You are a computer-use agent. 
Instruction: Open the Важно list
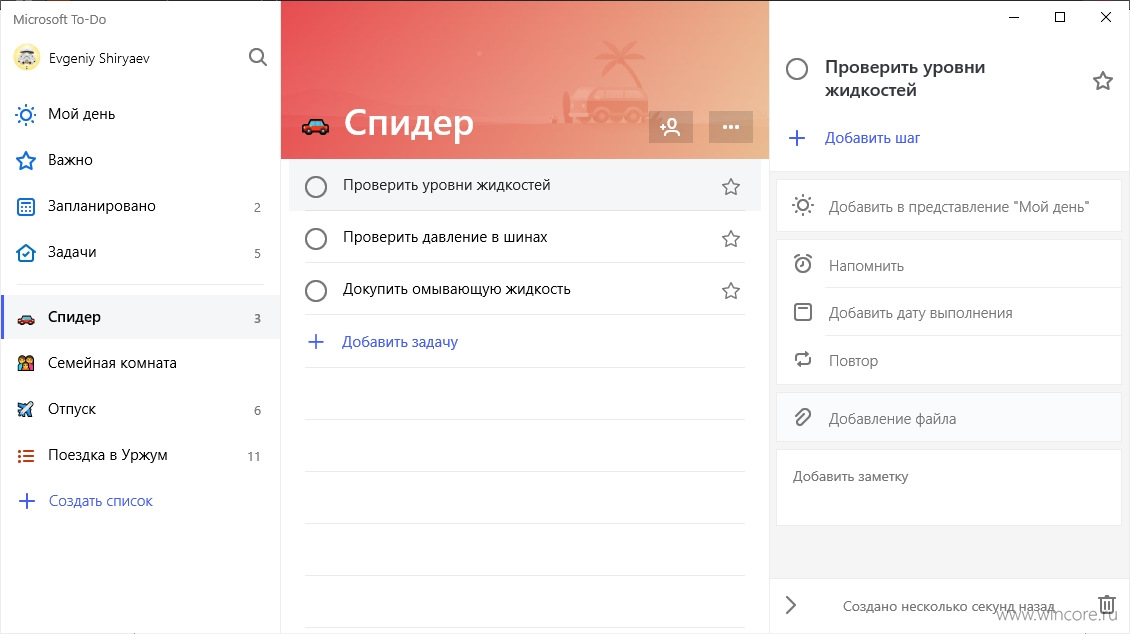pyautogui.click(x=140, y=160)
